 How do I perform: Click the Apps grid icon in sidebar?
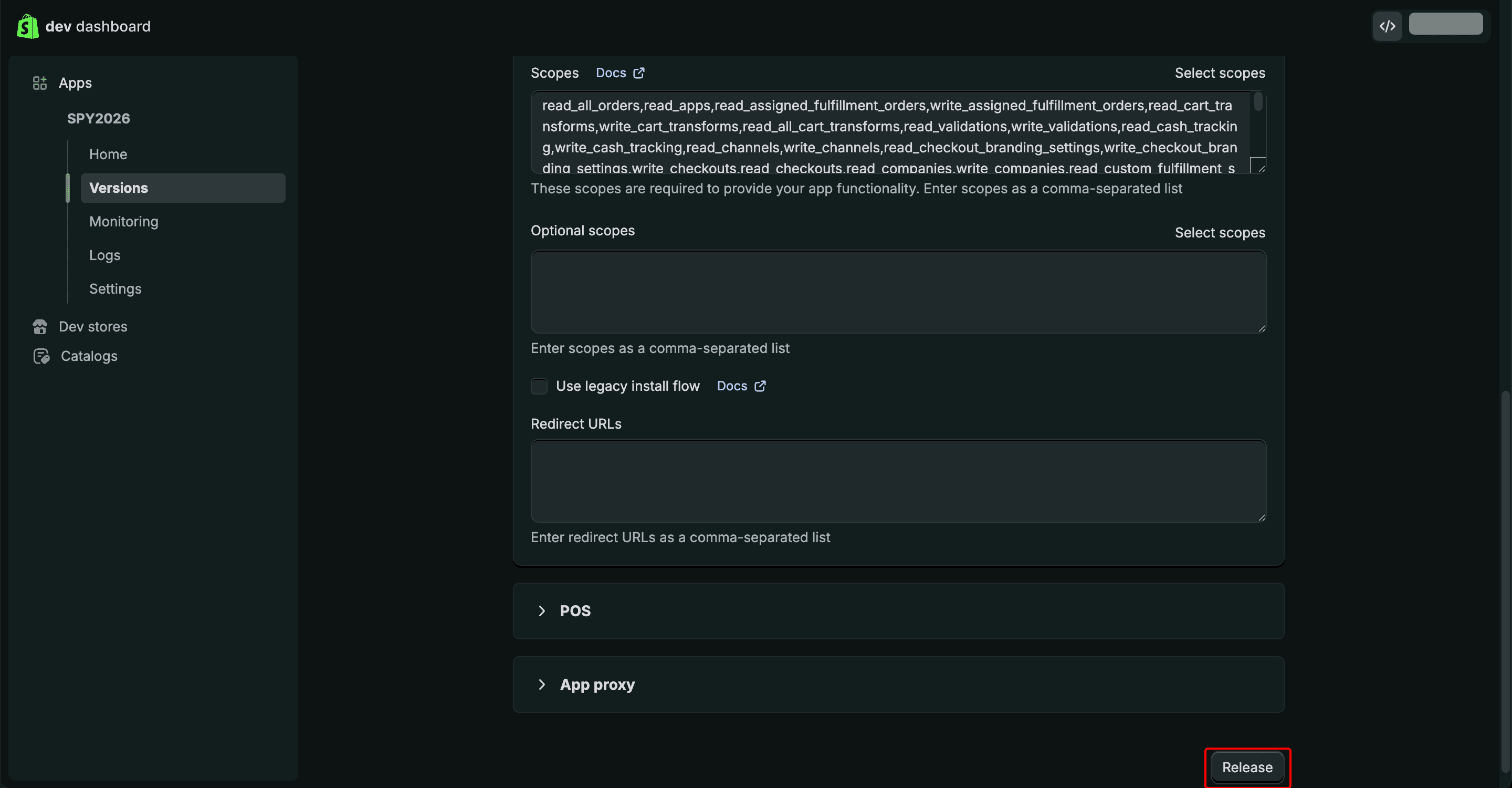[x=39, y=83]
